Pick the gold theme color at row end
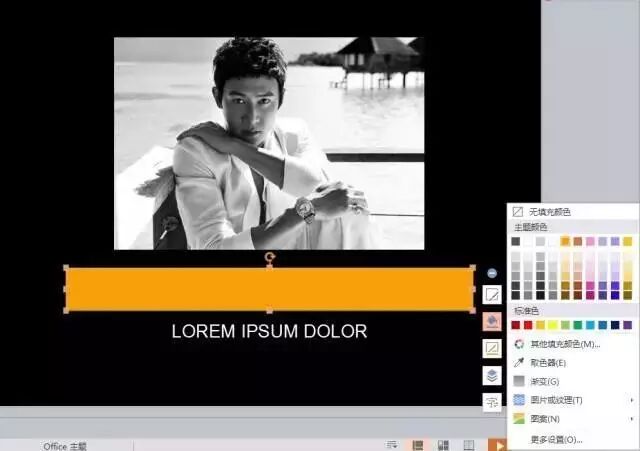 [628, 242]
